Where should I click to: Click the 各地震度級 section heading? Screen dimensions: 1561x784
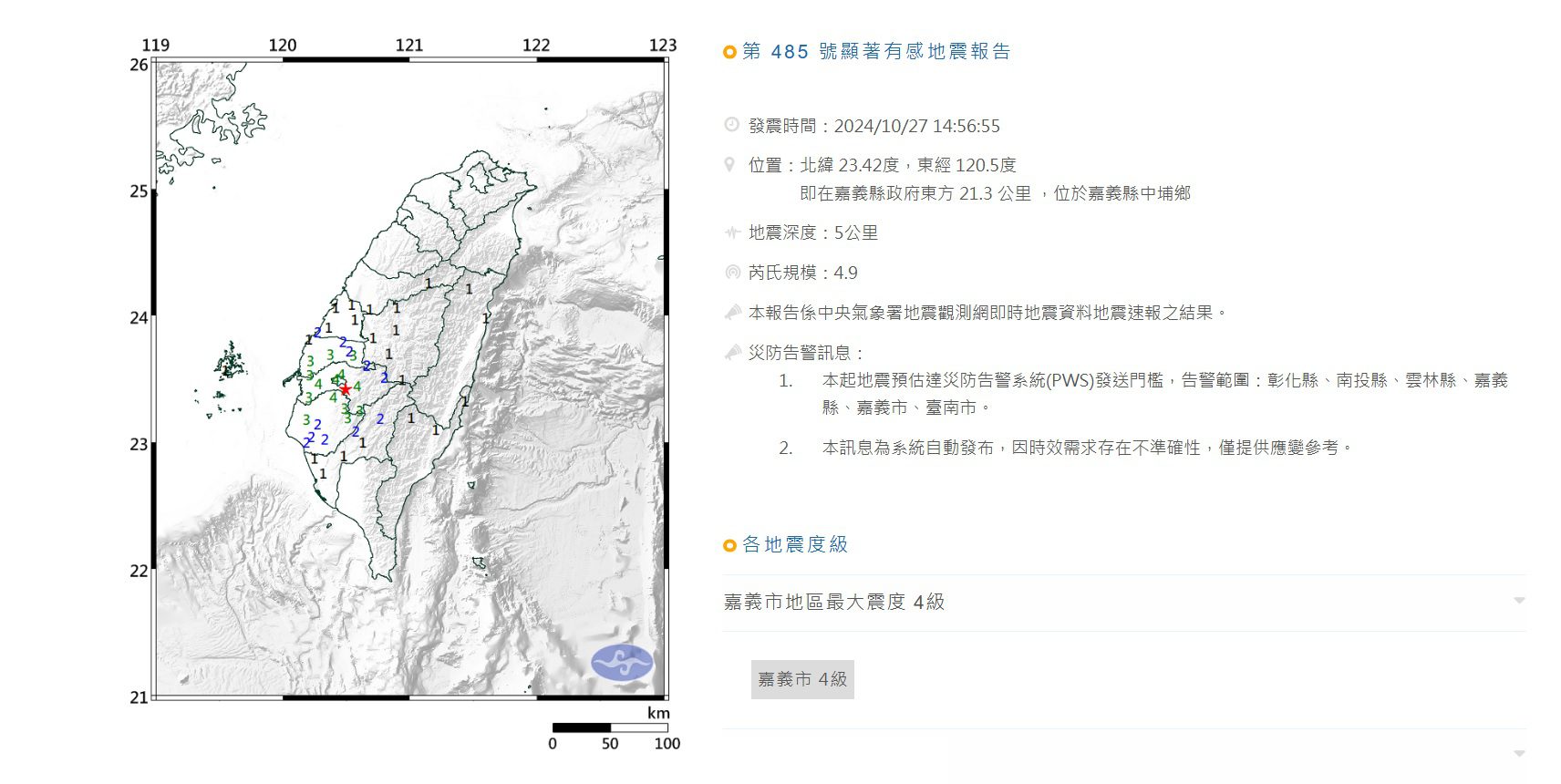[x=795, y=544]
